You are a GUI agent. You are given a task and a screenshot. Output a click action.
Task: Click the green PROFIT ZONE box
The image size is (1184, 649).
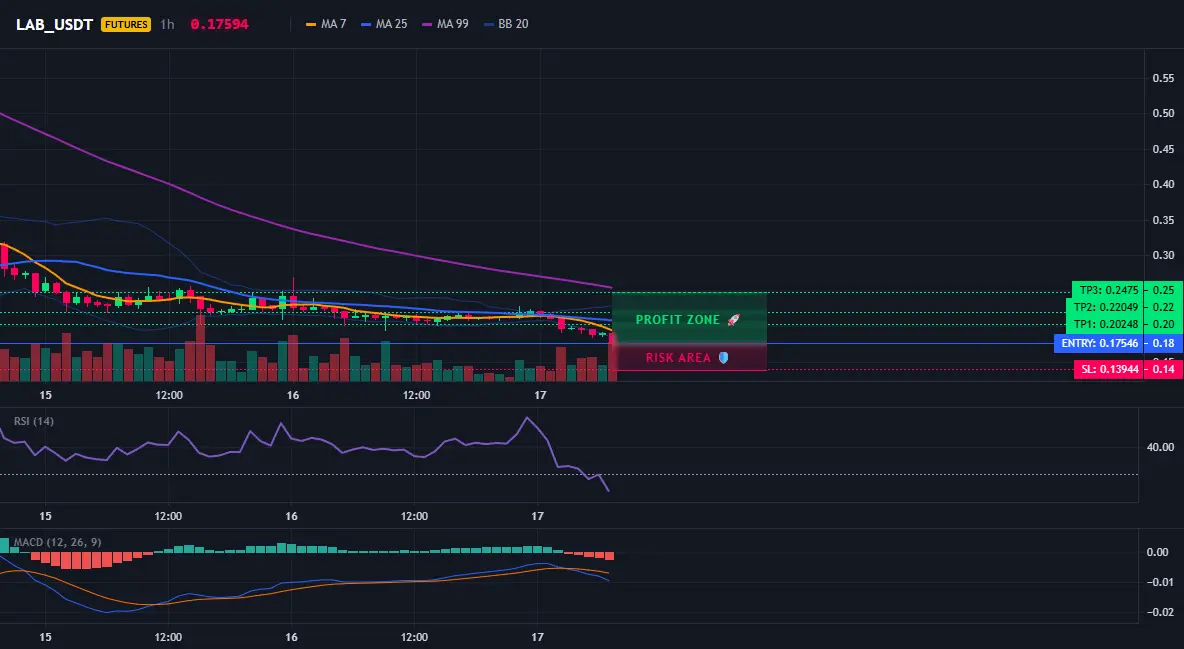[689, 318]
